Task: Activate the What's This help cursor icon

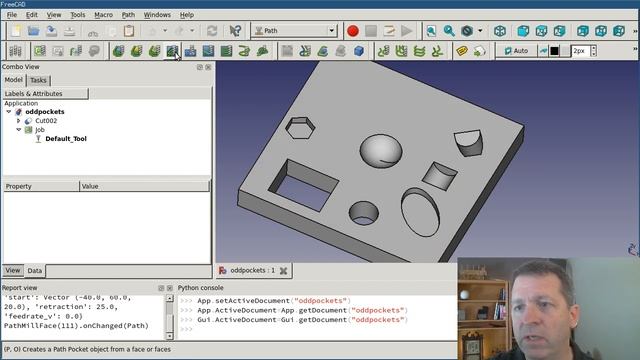Action: 235,31
